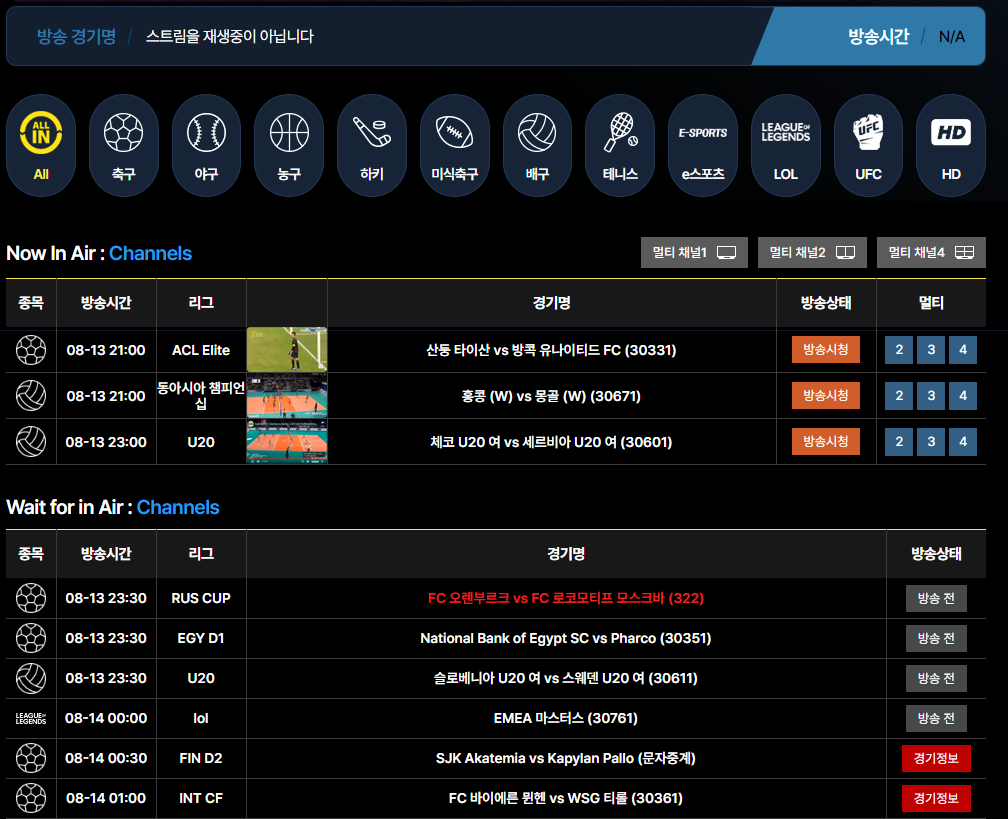Filter by 하키 hockey category
Screen dimensions: 1008x819
tap(372, 145)
